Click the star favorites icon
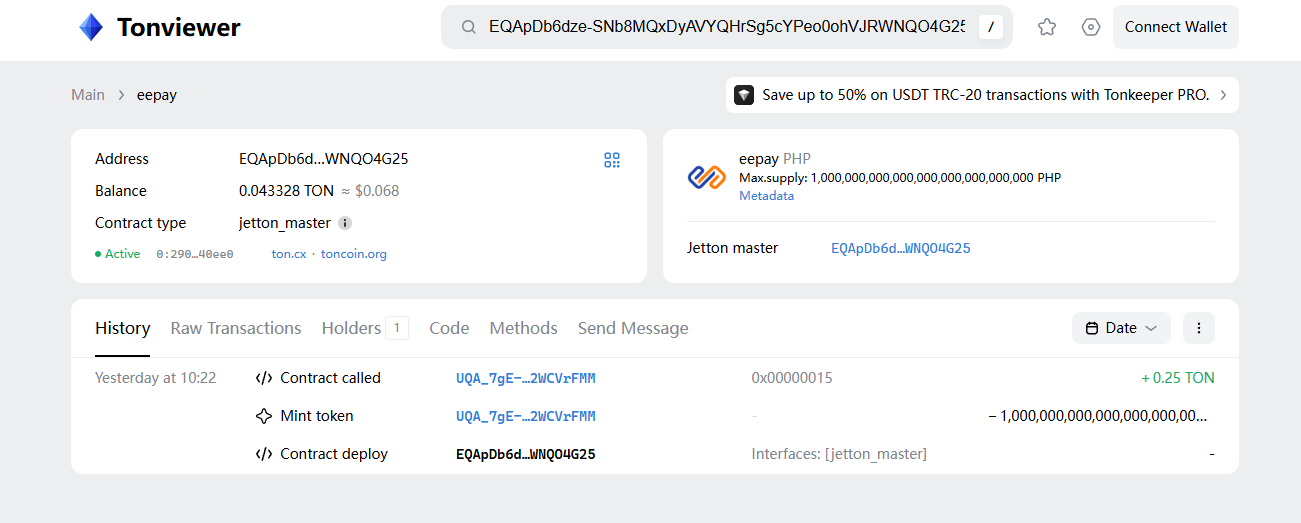Image resolution: width=1301 pixels, height=523 pixels. (x=1047, y=27)
